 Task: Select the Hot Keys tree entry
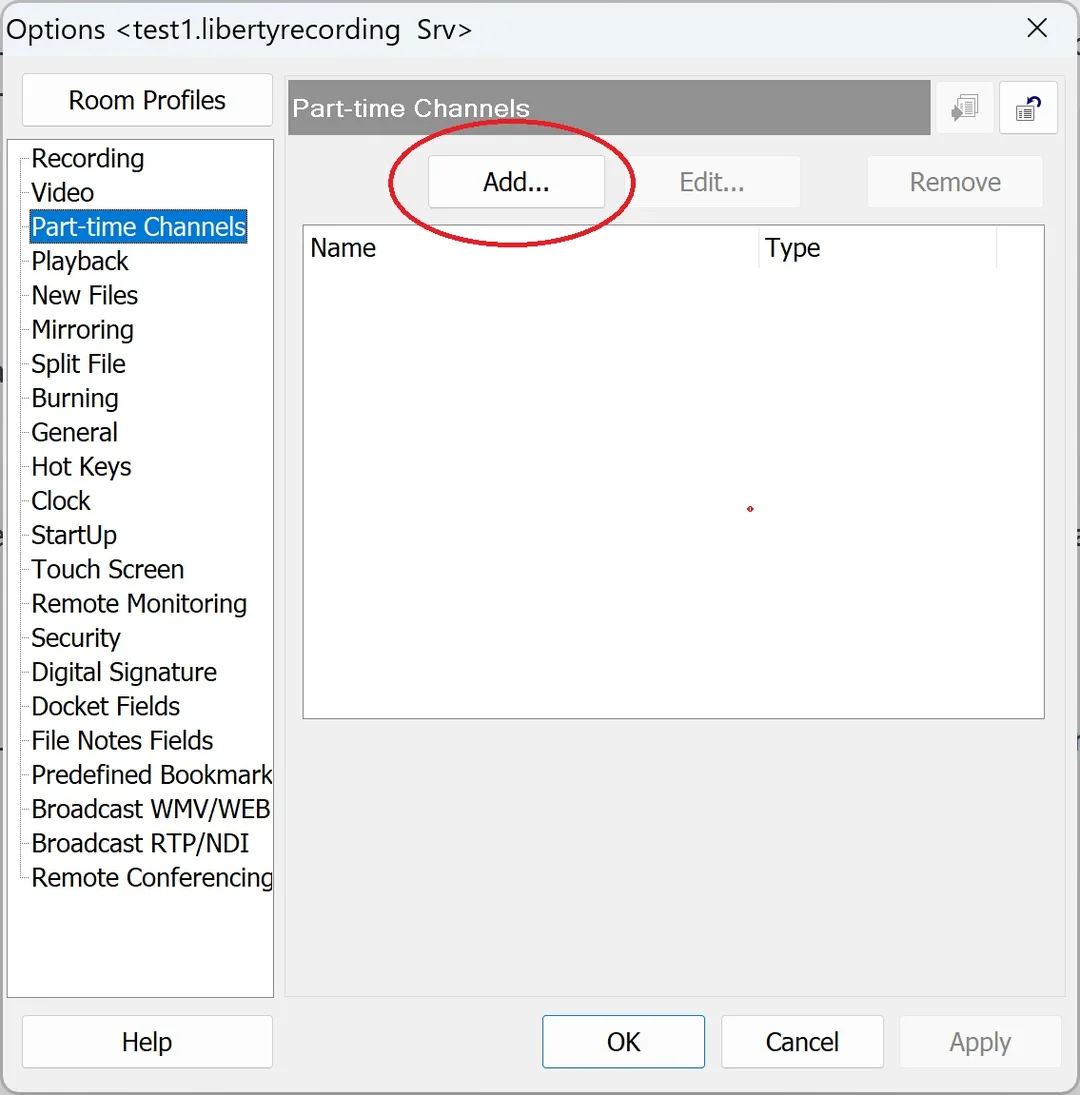[x=82, y=466]
